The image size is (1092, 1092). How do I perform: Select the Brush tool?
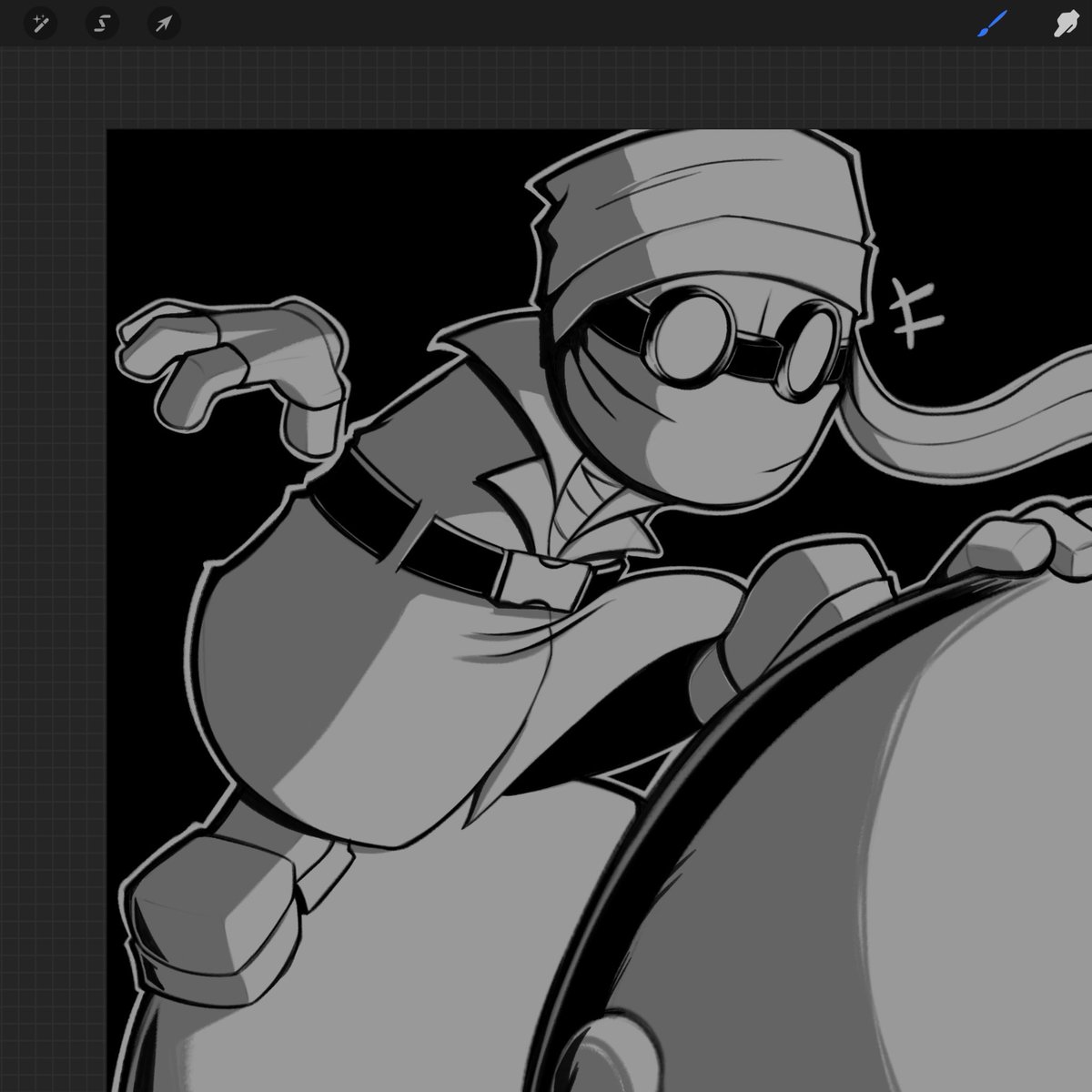pos(992,25)
